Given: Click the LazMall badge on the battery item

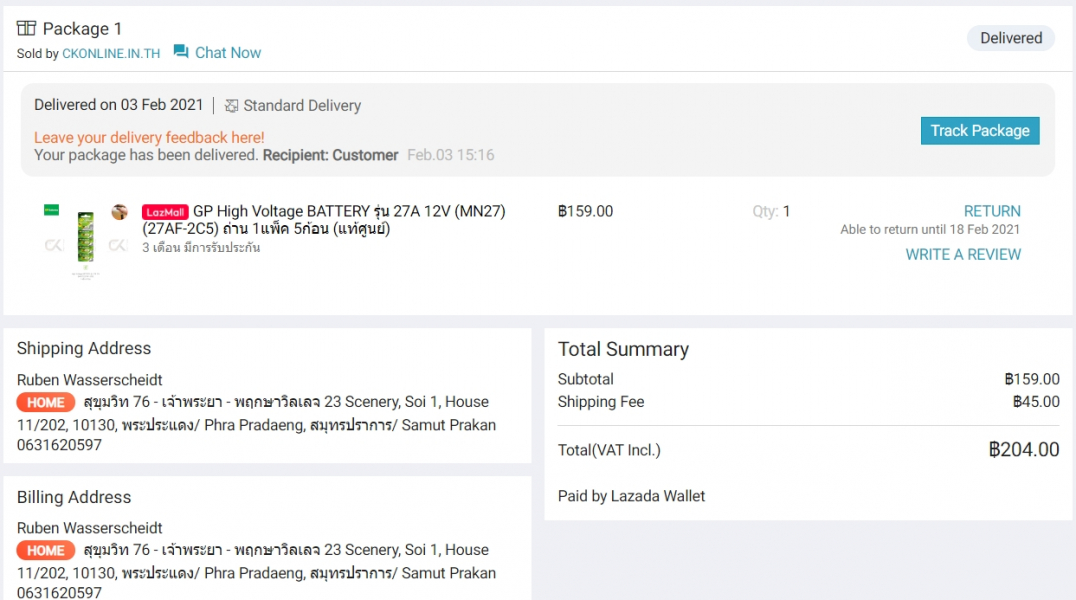Looking at the screenshot, I should coord(165,212).
